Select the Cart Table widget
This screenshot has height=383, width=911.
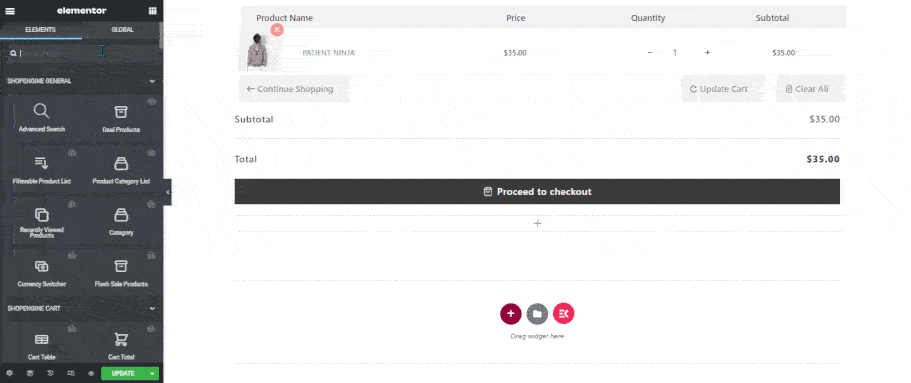point(41,346)
